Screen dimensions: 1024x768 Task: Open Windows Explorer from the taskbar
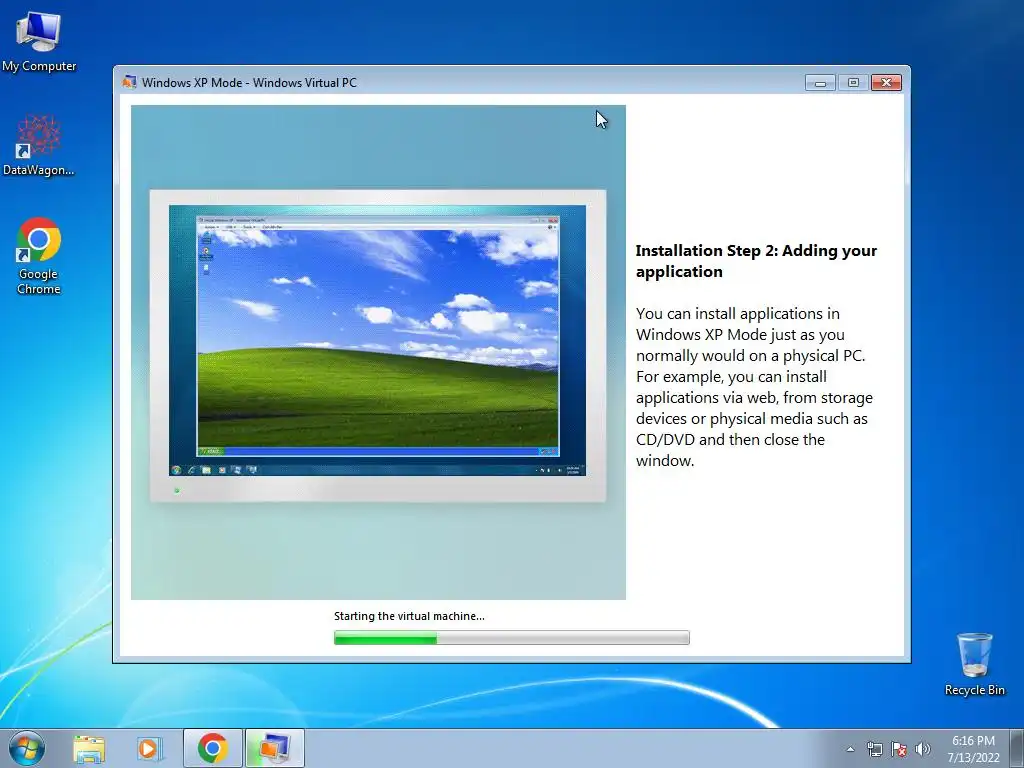click(89, 749)
